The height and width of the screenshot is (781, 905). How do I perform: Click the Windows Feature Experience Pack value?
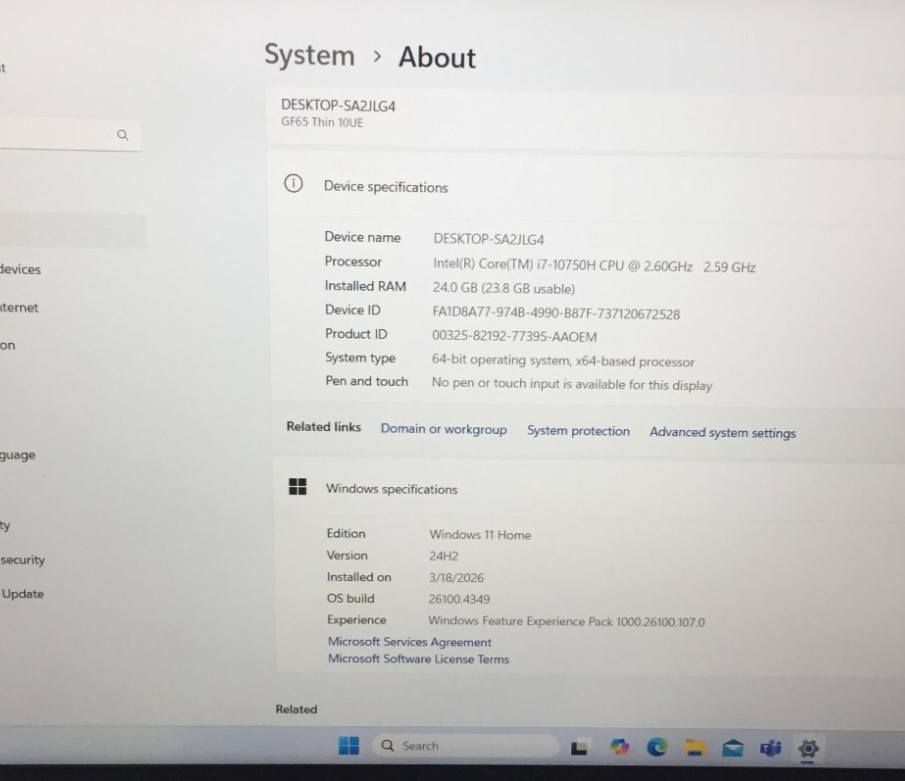566,621
